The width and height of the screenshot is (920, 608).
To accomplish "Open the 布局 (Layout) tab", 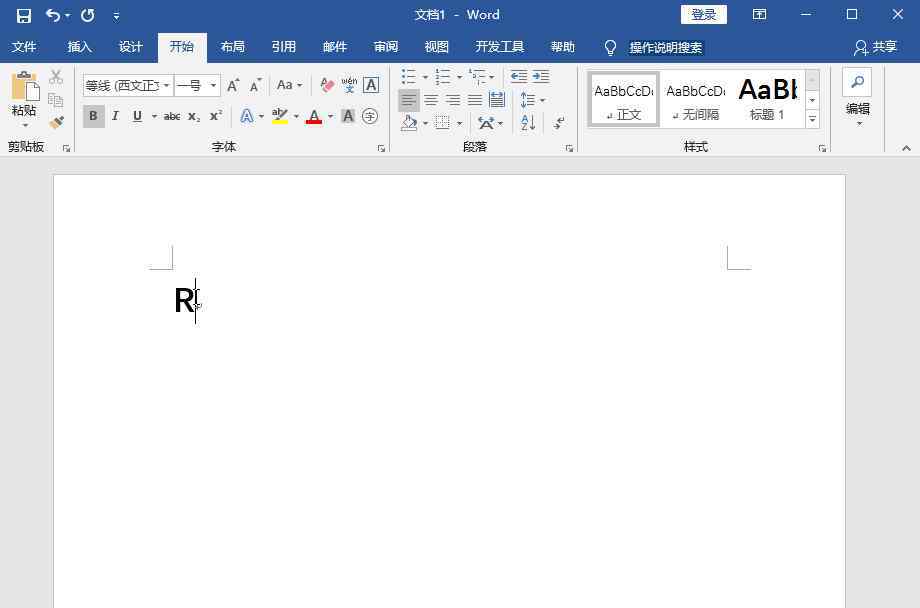I will pos(232,47).
